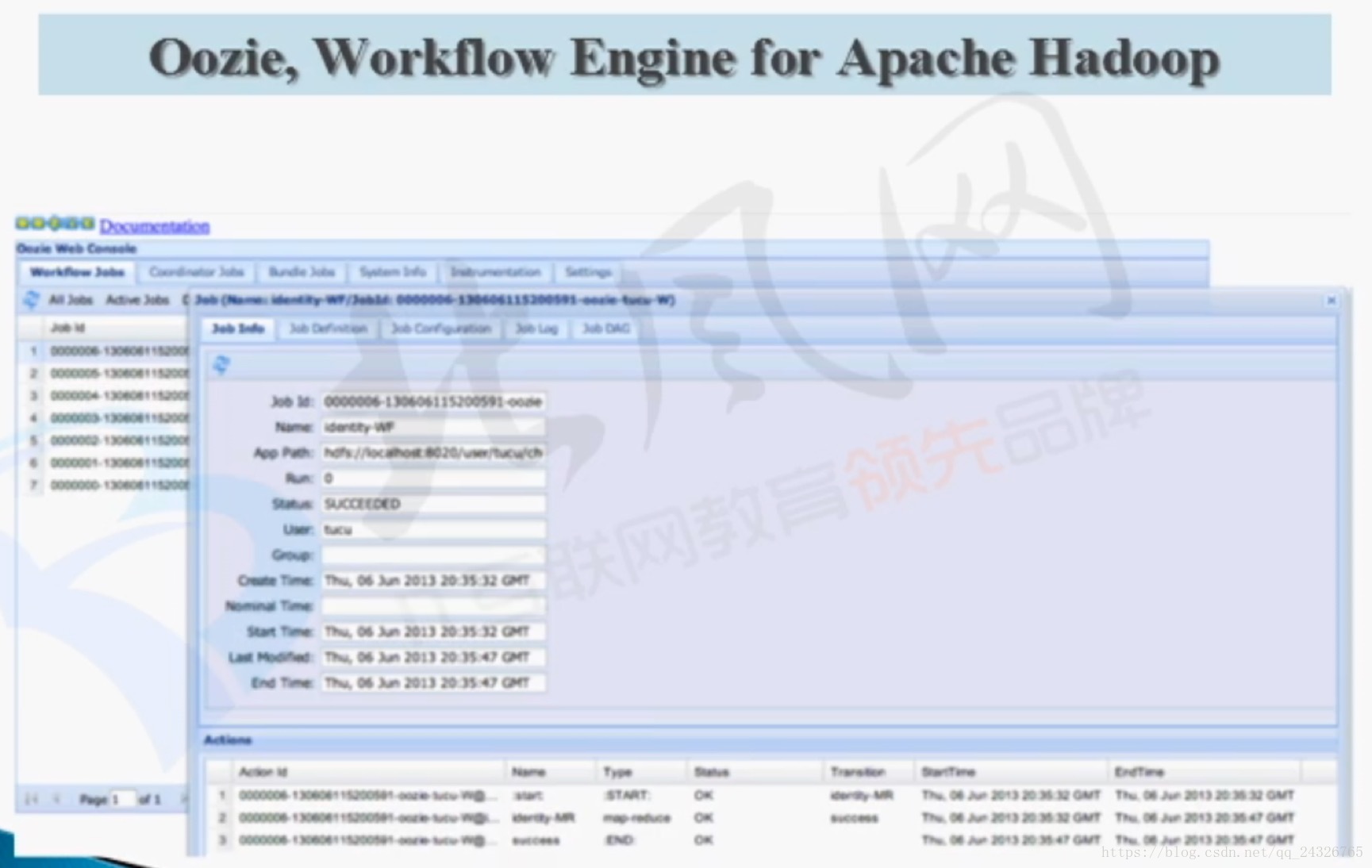Click the Run field
This screenshot has height=868, width=1372.
433,478
